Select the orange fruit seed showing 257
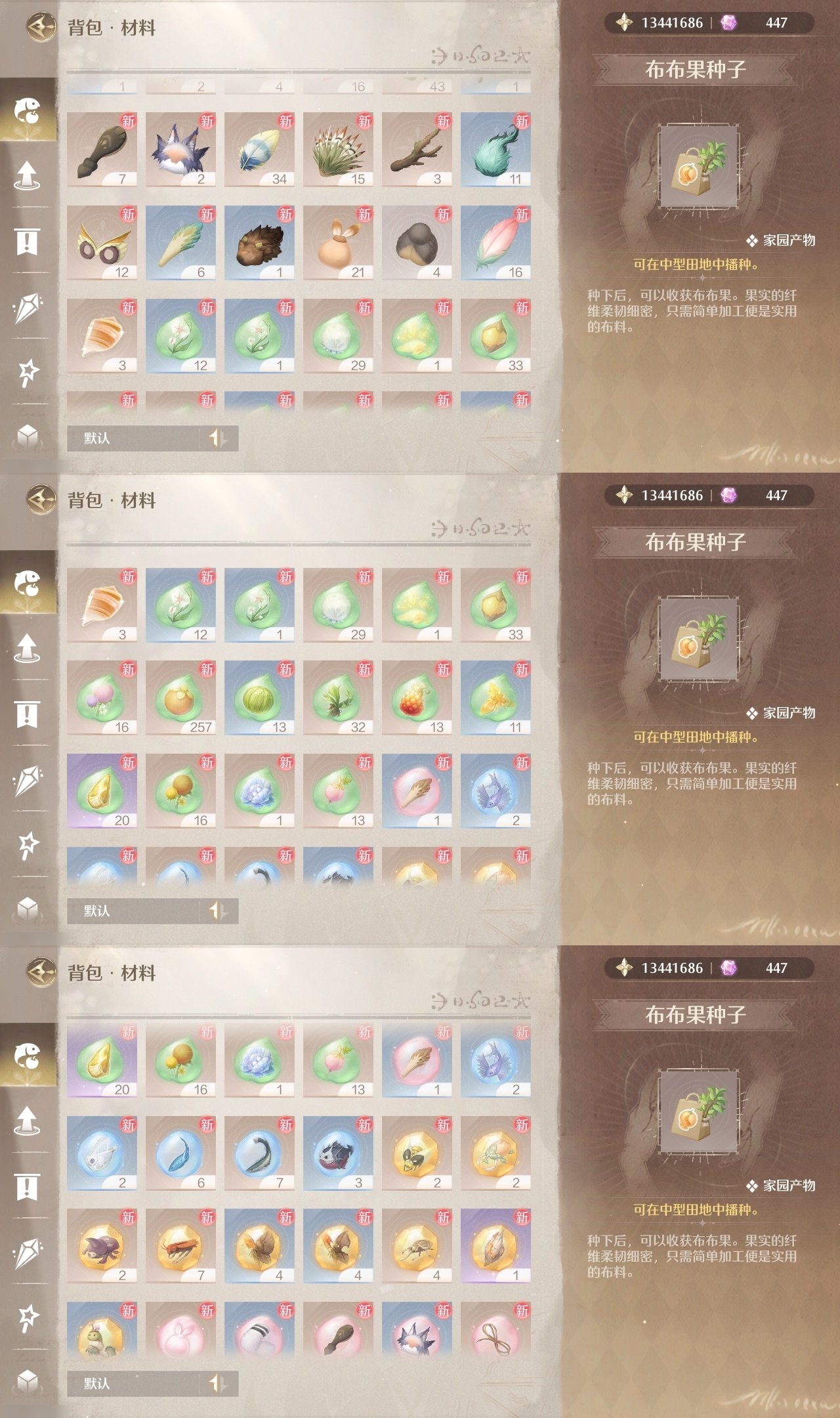Viewport: 840px width, 1418px height. [x=180, y=698]
